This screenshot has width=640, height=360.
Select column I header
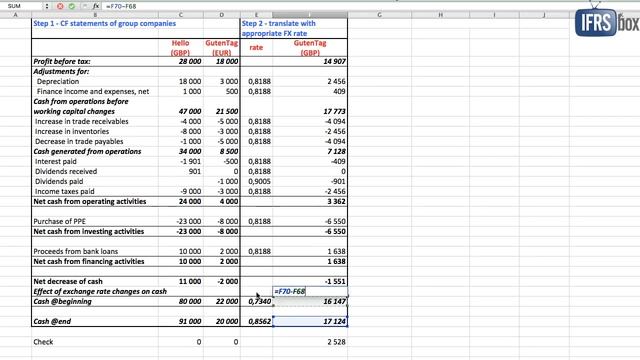494,15
